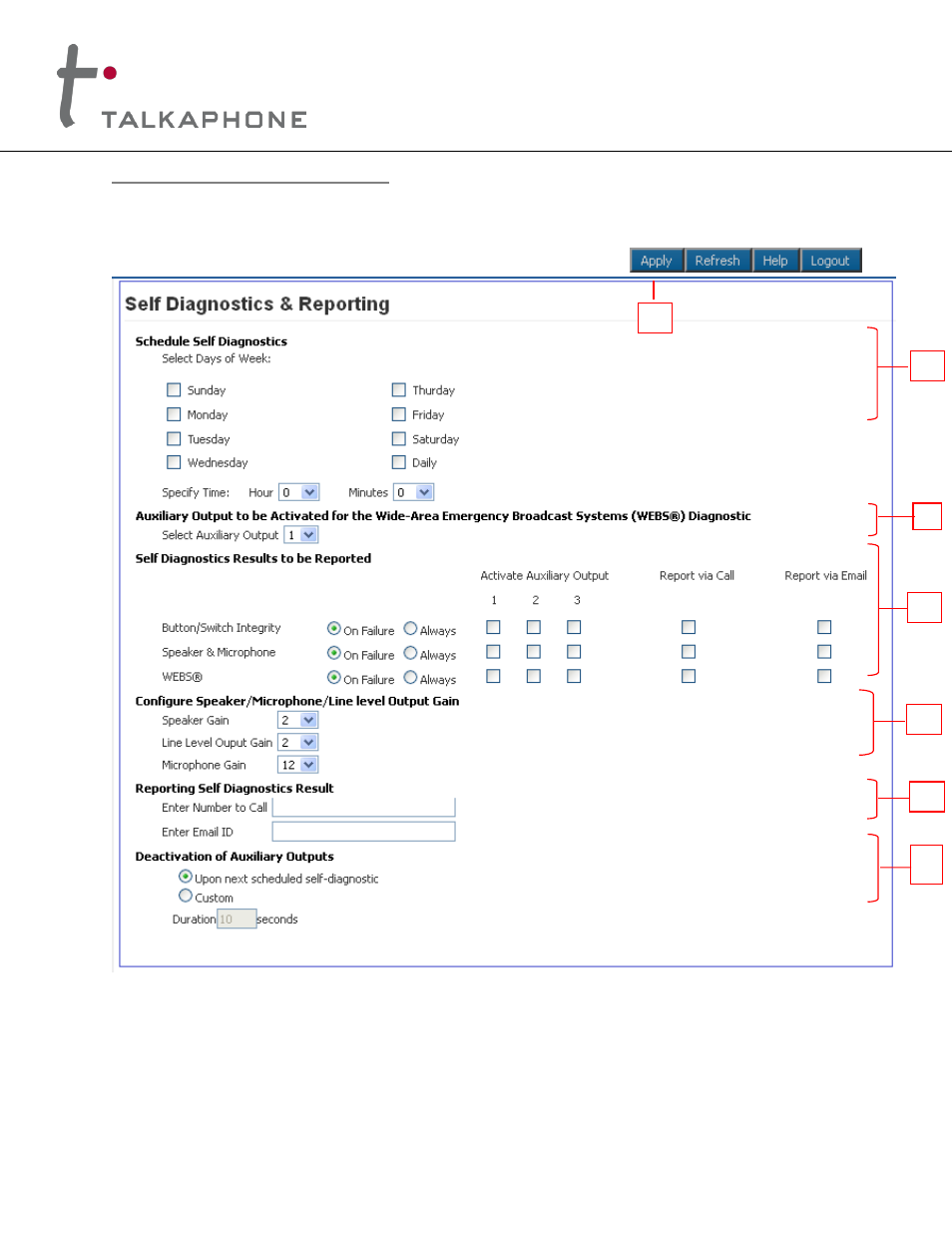
Task: Check Auxiliary Output 2 for WEBS
Action: (x=534, y=676)
